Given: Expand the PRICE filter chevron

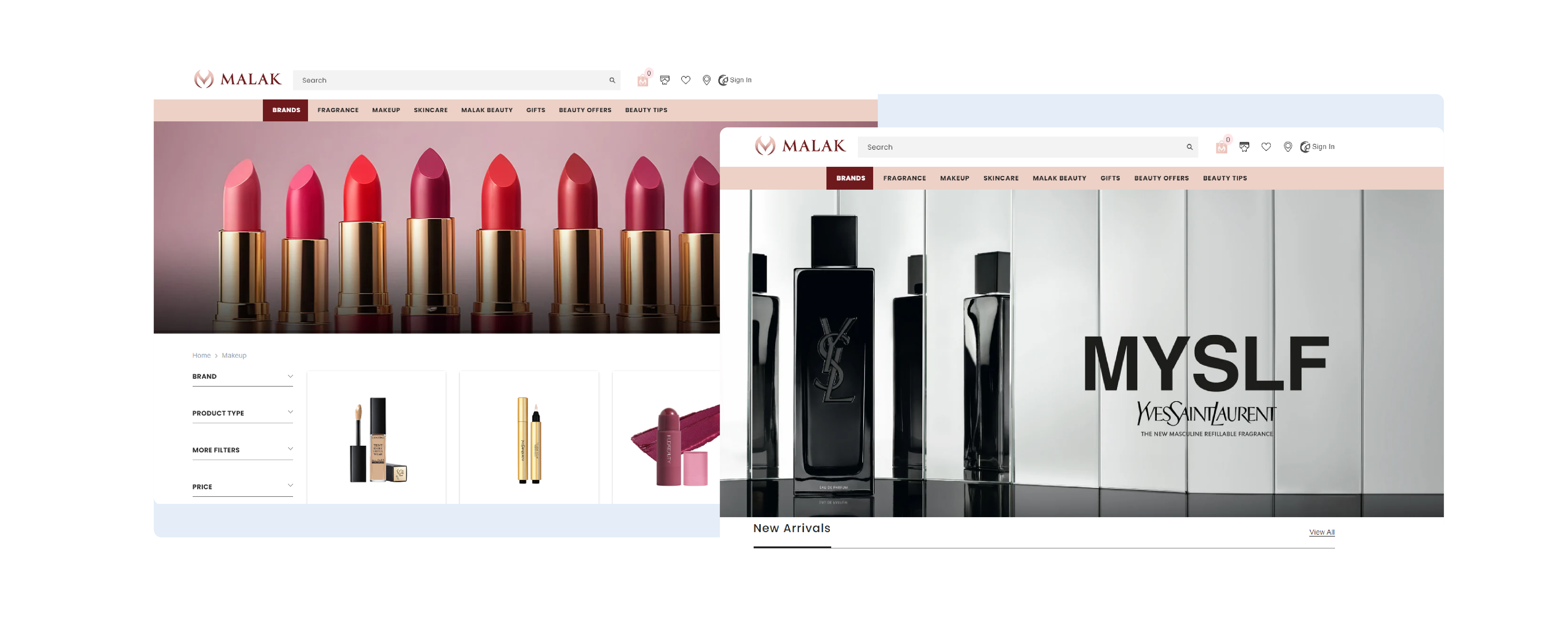Looking at the screenshot, I should tap(290, 485).
